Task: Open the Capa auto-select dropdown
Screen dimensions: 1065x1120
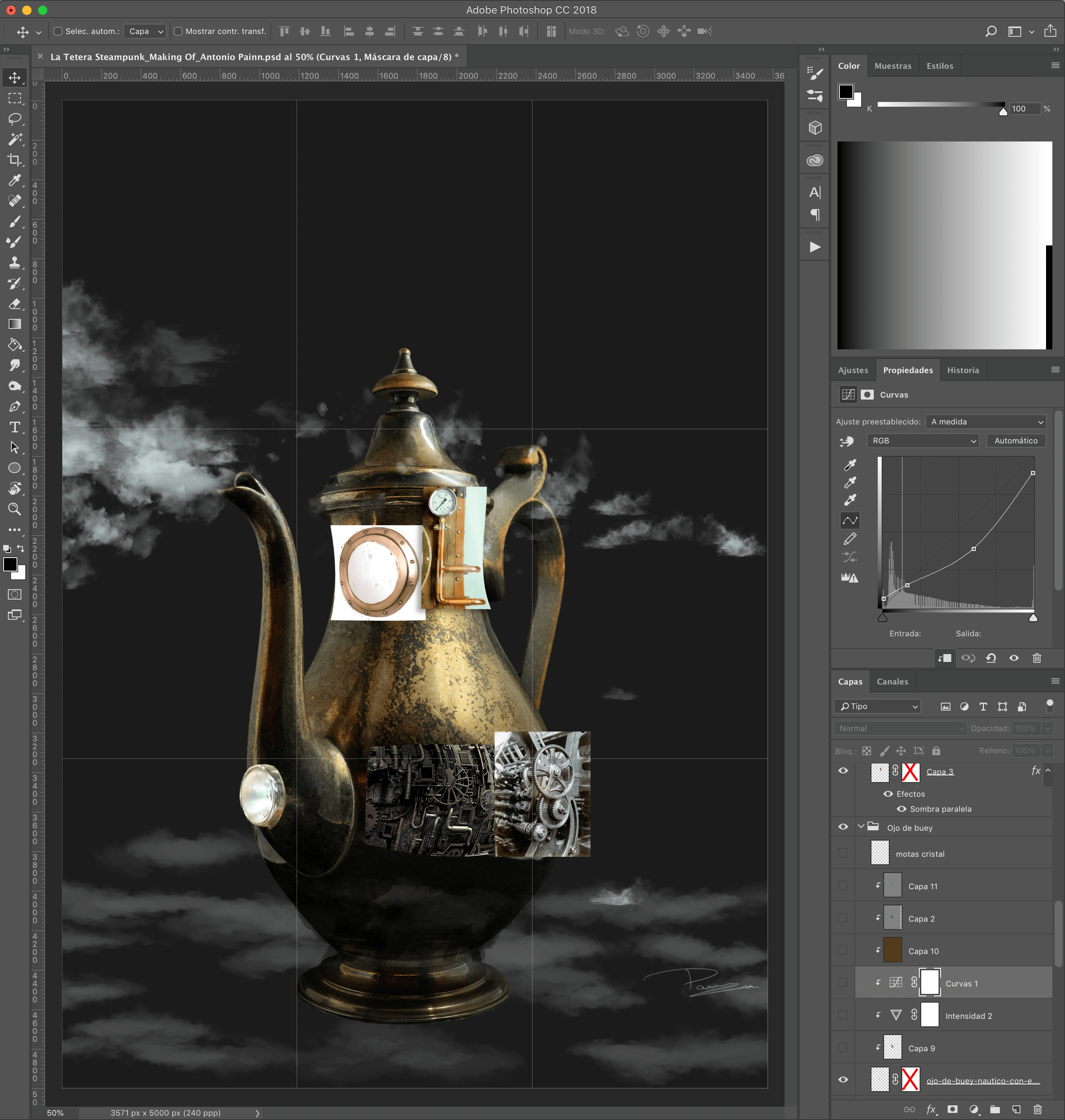Action: pyautogui.click(x=145, y=31)
